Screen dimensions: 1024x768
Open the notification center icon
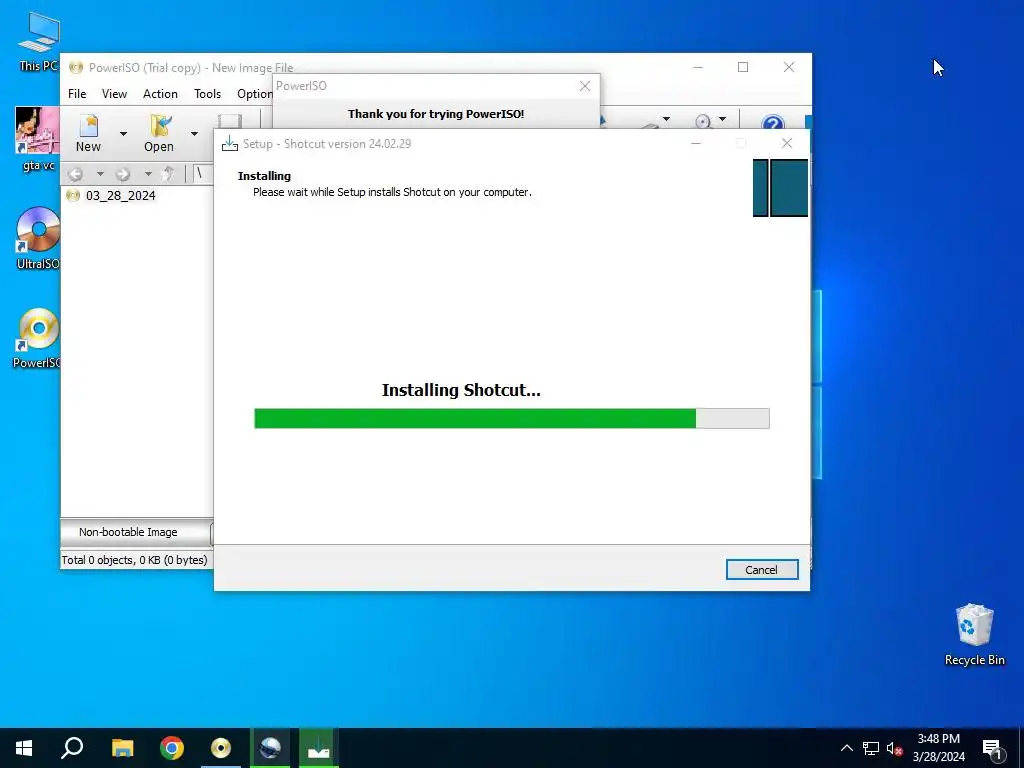tap(993, 750)
